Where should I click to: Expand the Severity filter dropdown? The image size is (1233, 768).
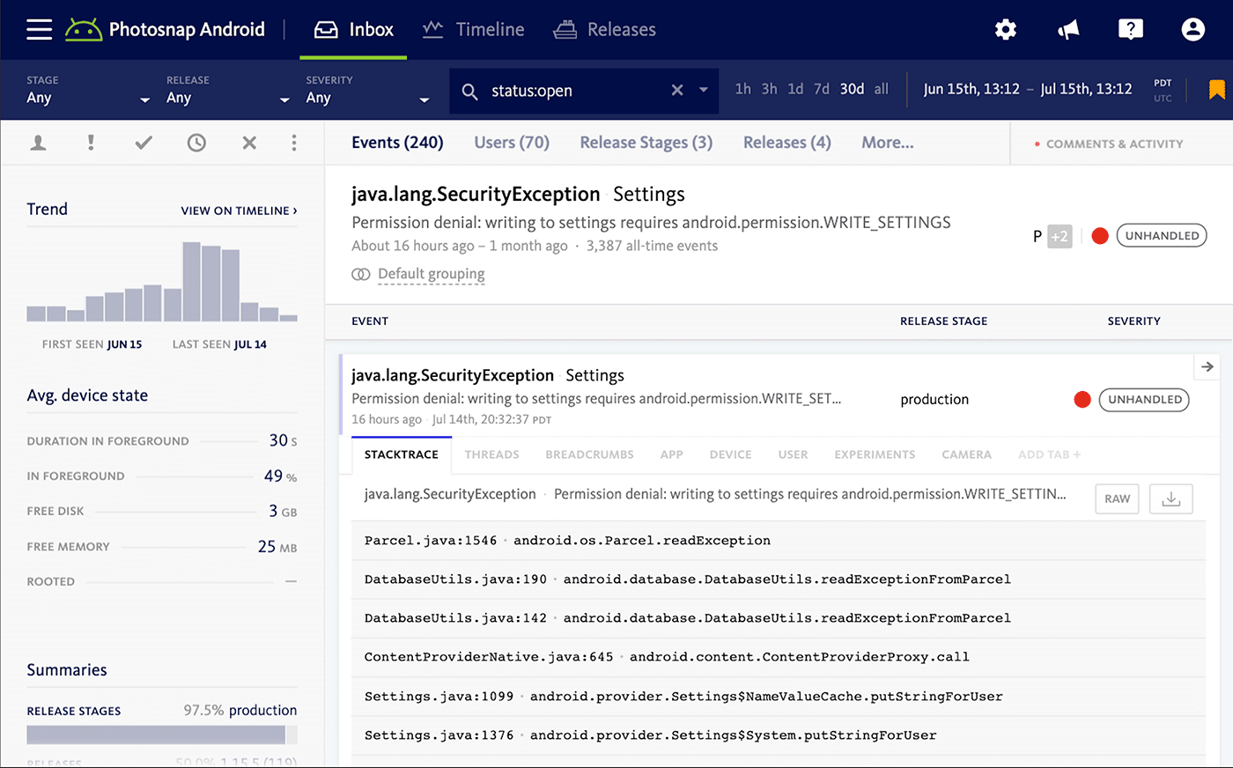(x=368, y=90)
